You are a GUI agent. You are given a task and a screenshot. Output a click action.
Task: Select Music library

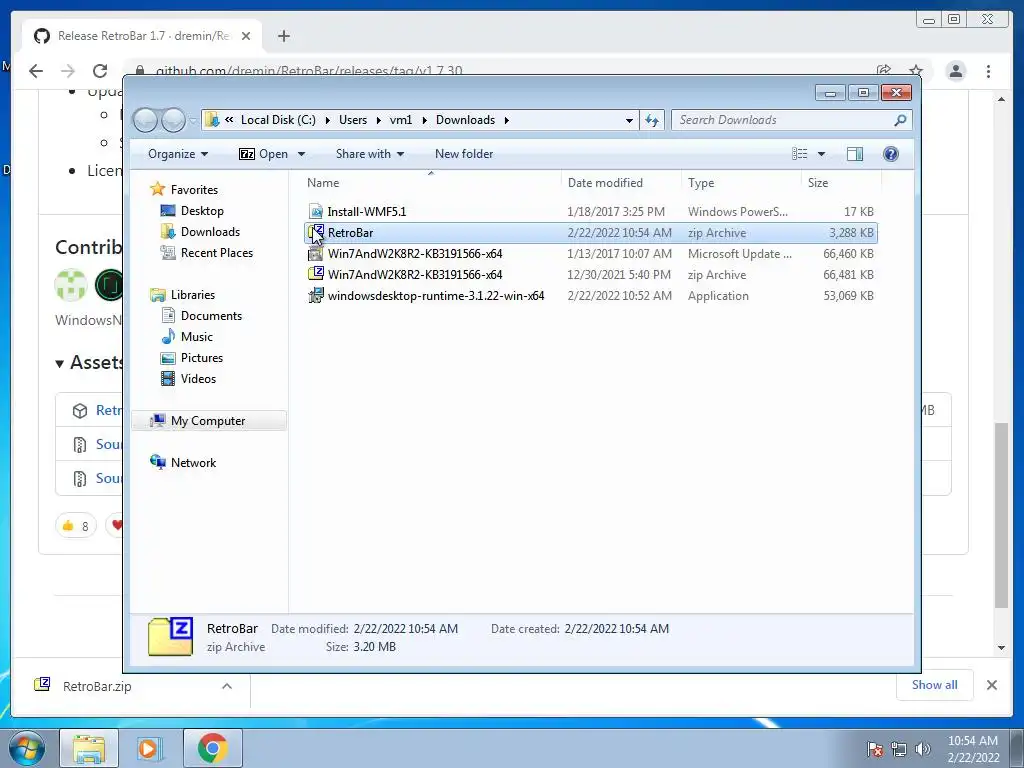(197, 337)
